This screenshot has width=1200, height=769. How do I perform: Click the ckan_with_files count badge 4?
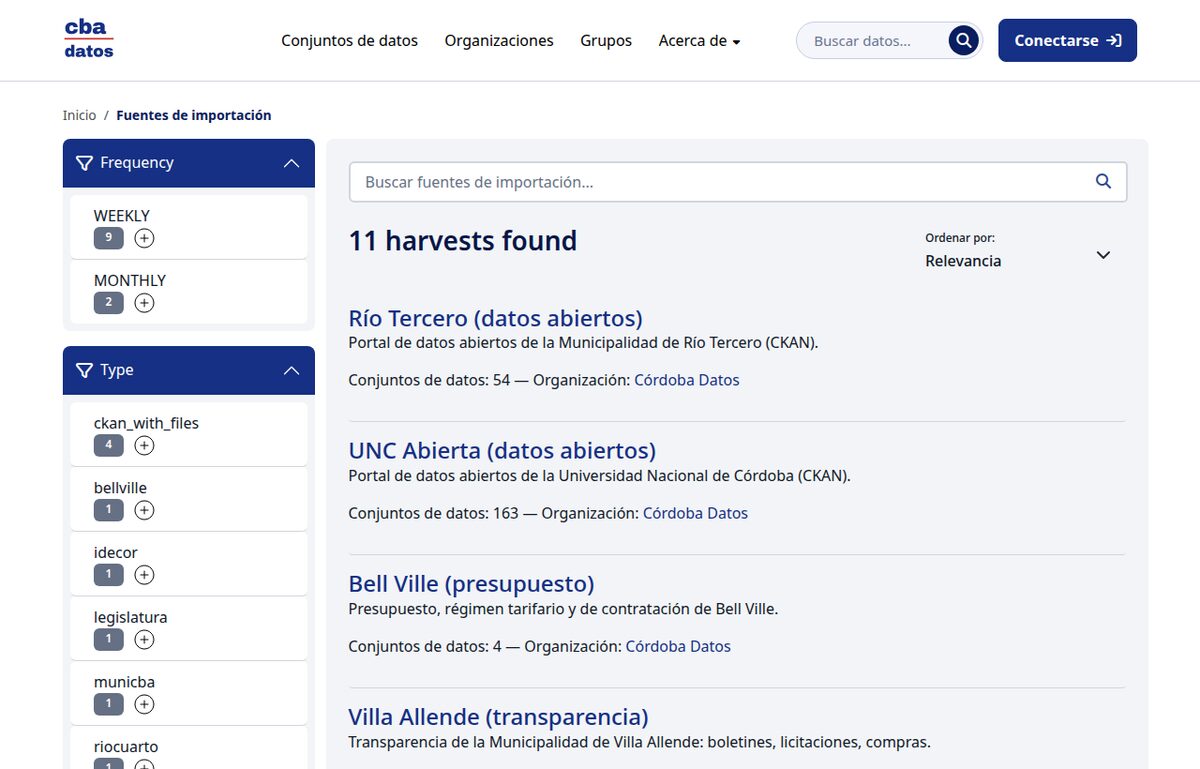[x=109, y=446]
